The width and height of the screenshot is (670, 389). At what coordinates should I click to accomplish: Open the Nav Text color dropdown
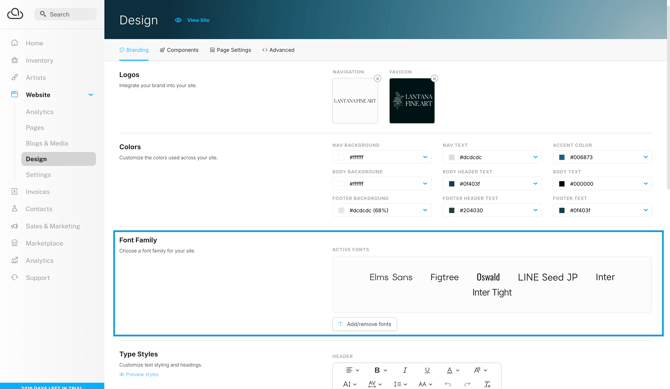coord(492,157)
